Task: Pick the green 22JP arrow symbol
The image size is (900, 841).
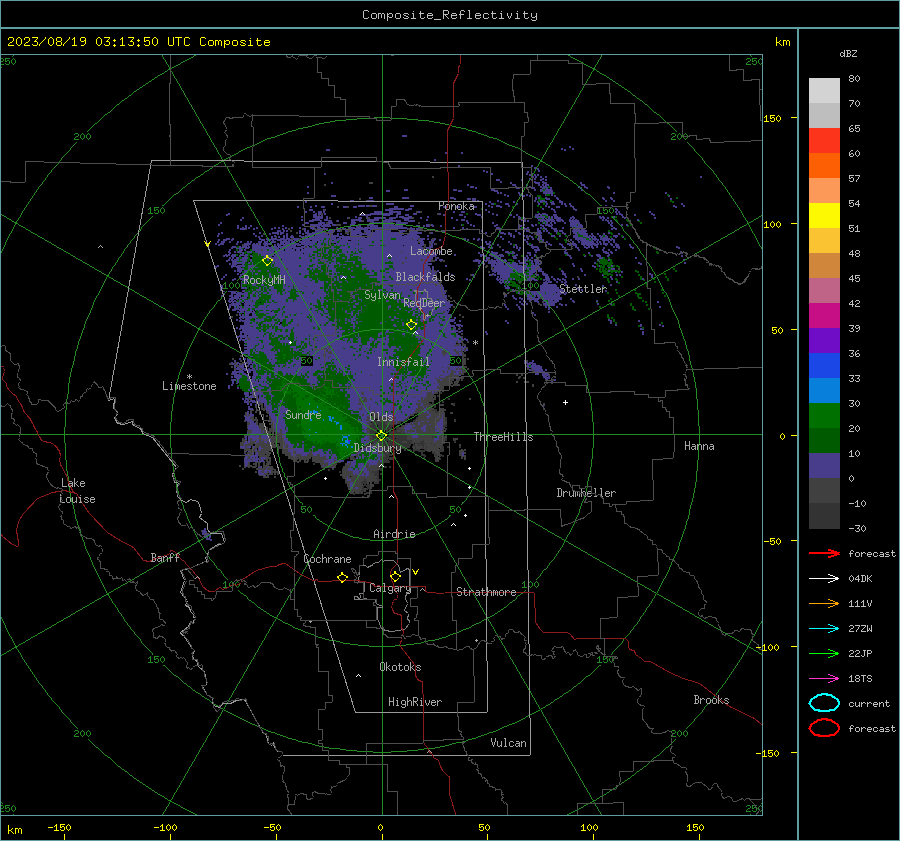Action: pyautogui.click(x=824, y=653)
